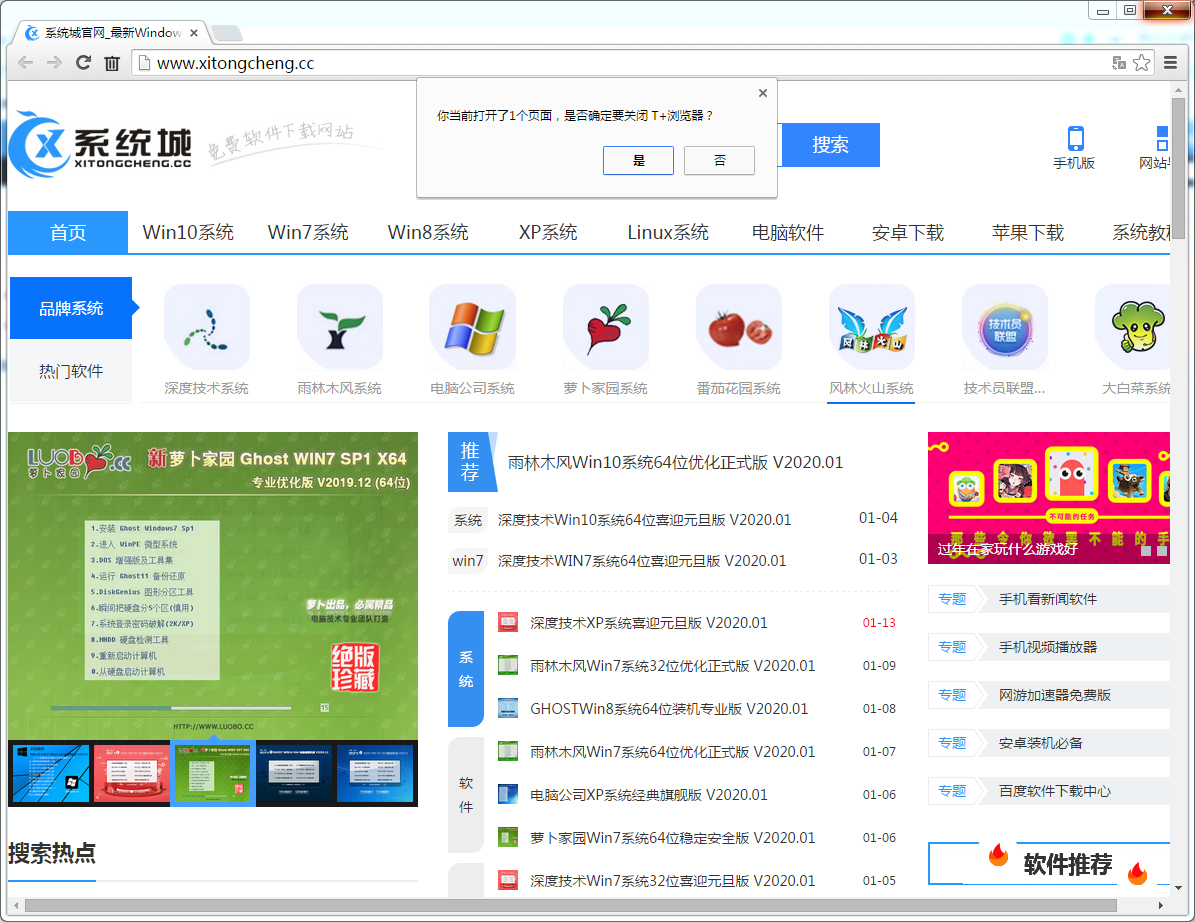Image resolution: width=1195 pixels, height=922 pixels.
Task: Click icon beside GHOSTWin8系统64位装机专业版
Action: point(508,709)
